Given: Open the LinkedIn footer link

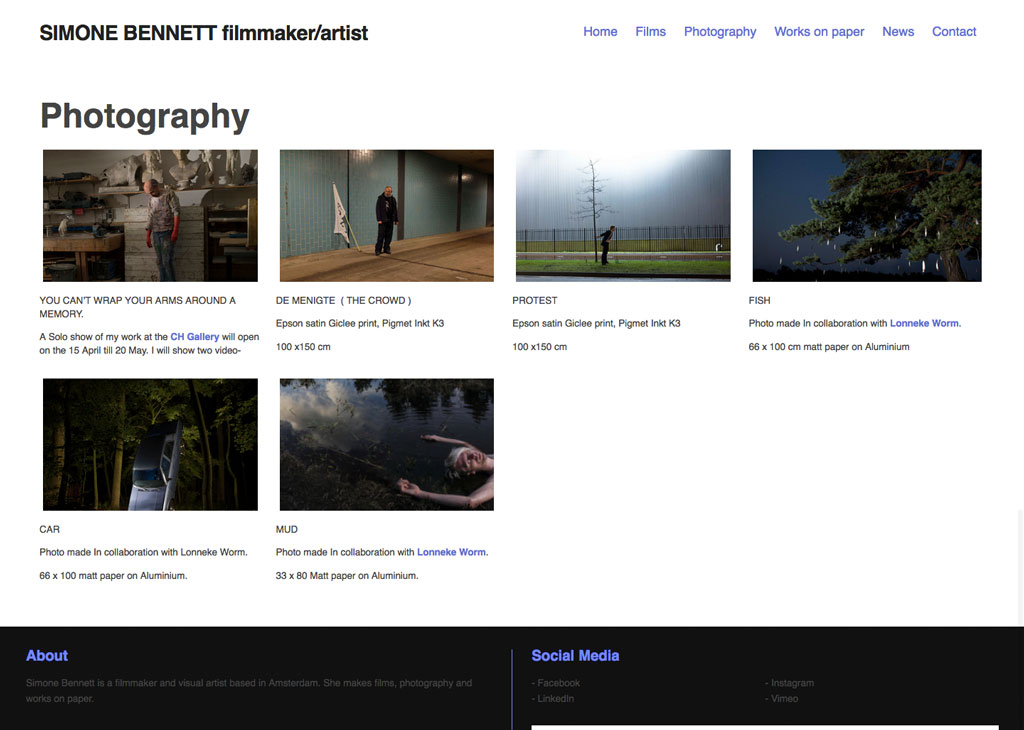Looking at the screenshot, I should [555, 698].
